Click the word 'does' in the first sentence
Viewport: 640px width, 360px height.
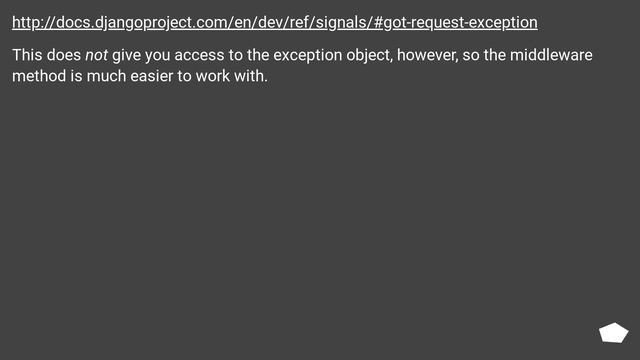point(64,55)
